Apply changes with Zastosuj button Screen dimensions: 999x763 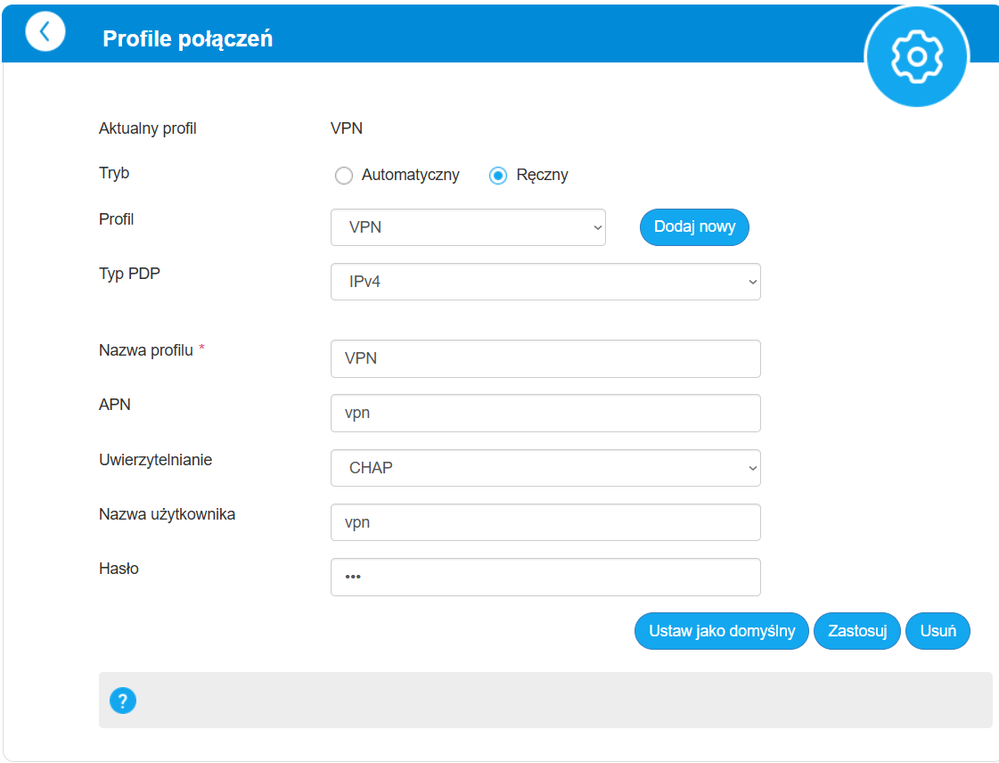pos(857,631)
